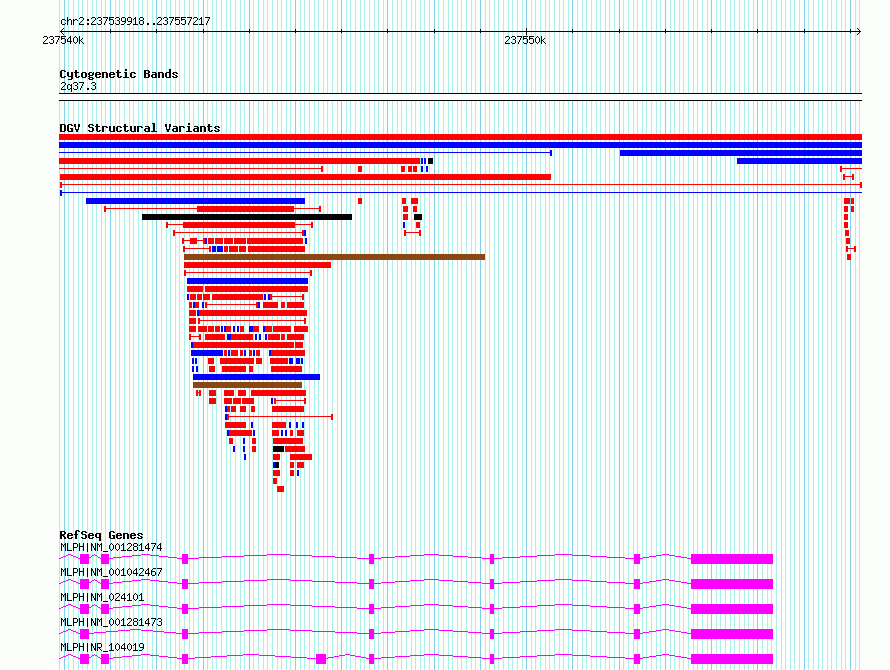Image resolution: width=890 pixels, height=670 pixels.
Task: Open the Cytogenetic Bands track title
Action: click(119, 74)
